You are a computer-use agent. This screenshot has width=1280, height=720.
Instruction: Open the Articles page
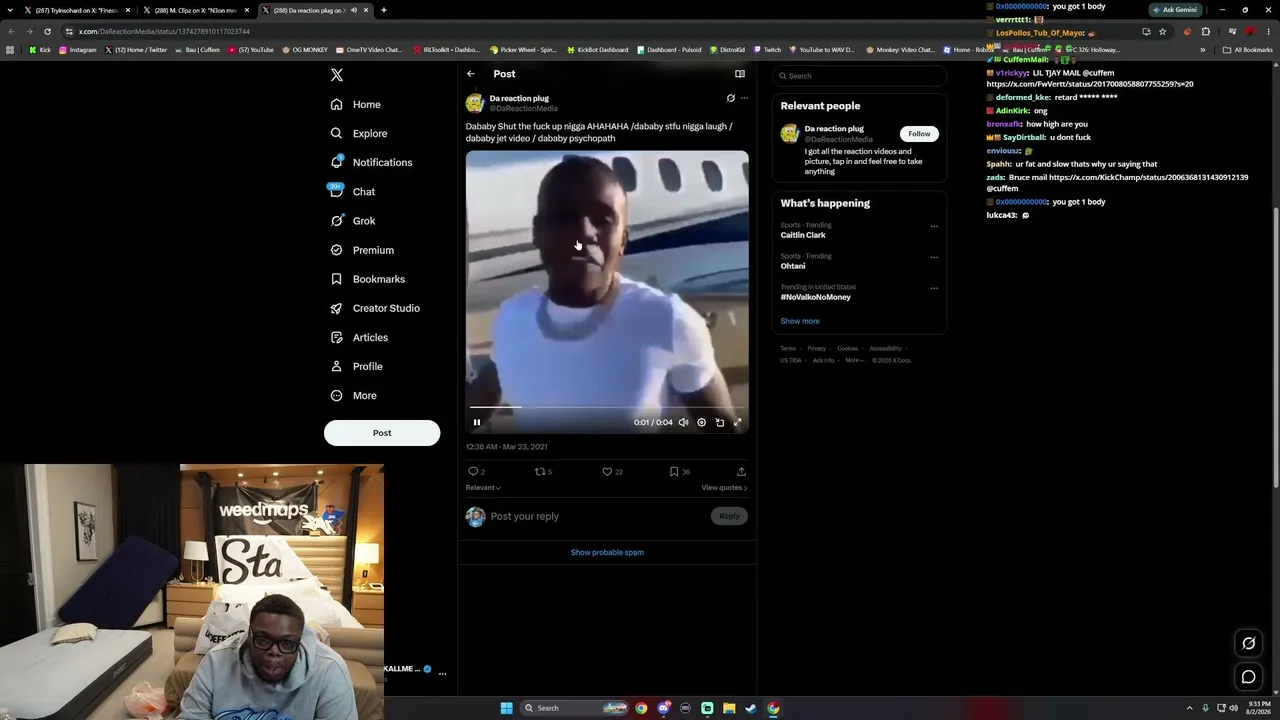click(359, 337)
